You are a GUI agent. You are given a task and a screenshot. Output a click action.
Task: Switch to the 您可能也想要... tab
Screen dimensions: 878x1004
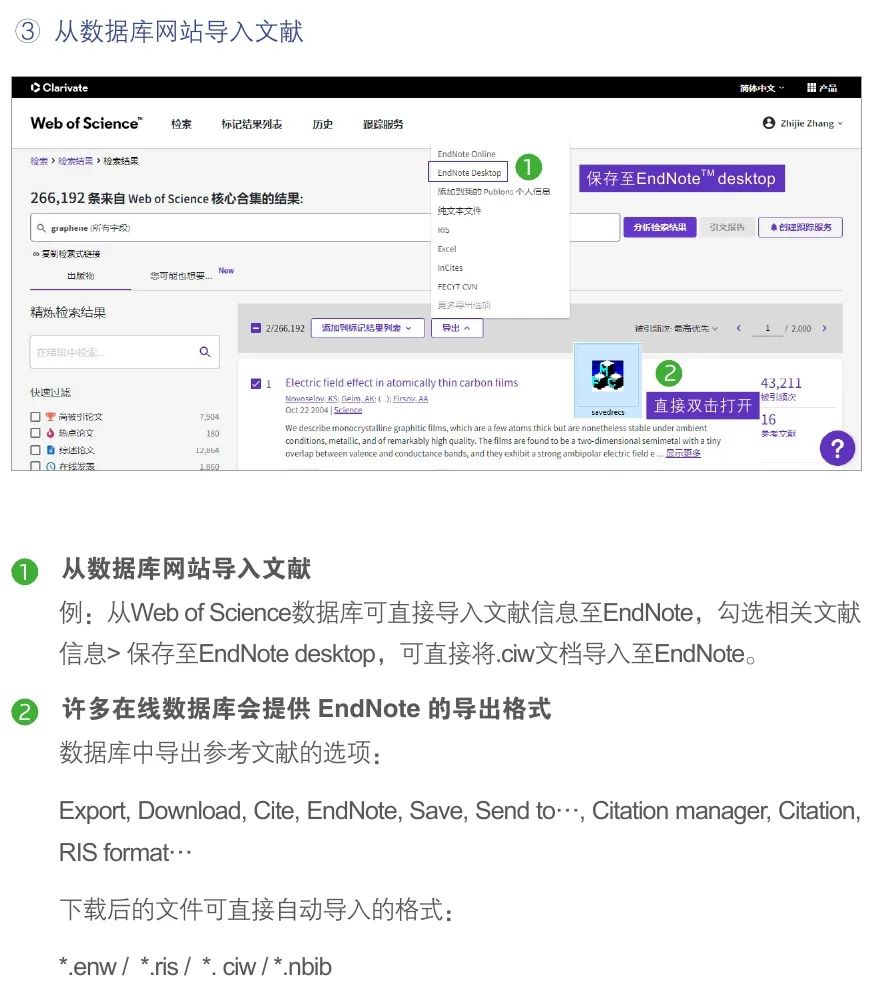point(181,276)
